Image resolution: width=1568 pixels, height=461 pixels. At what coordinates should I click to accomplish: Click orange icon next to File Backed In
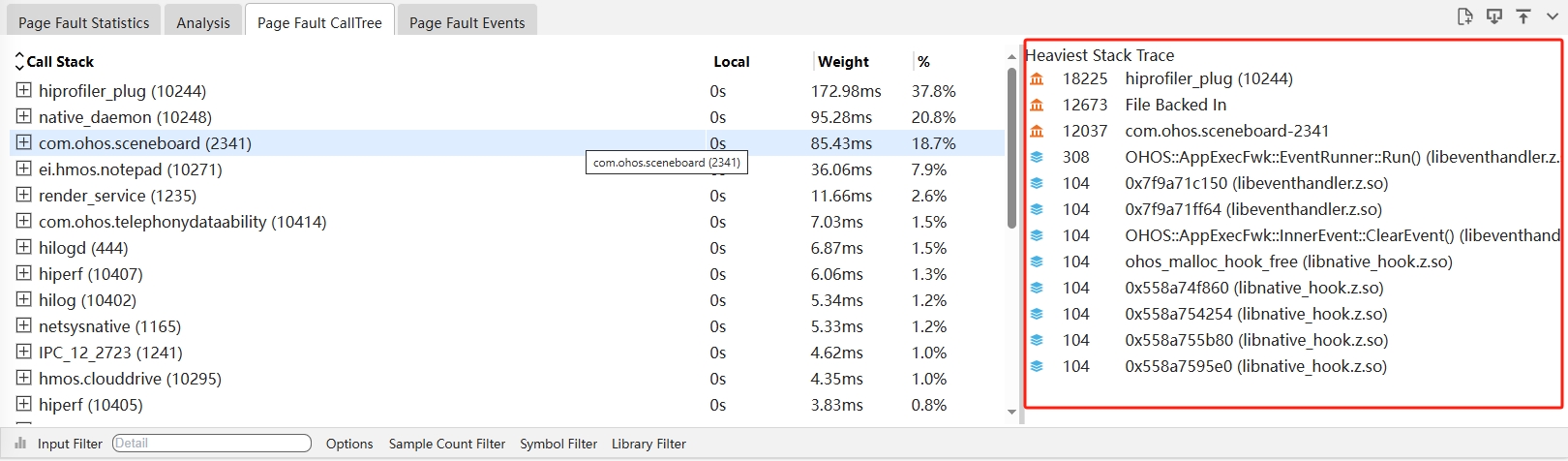[x=1037, y=106]
